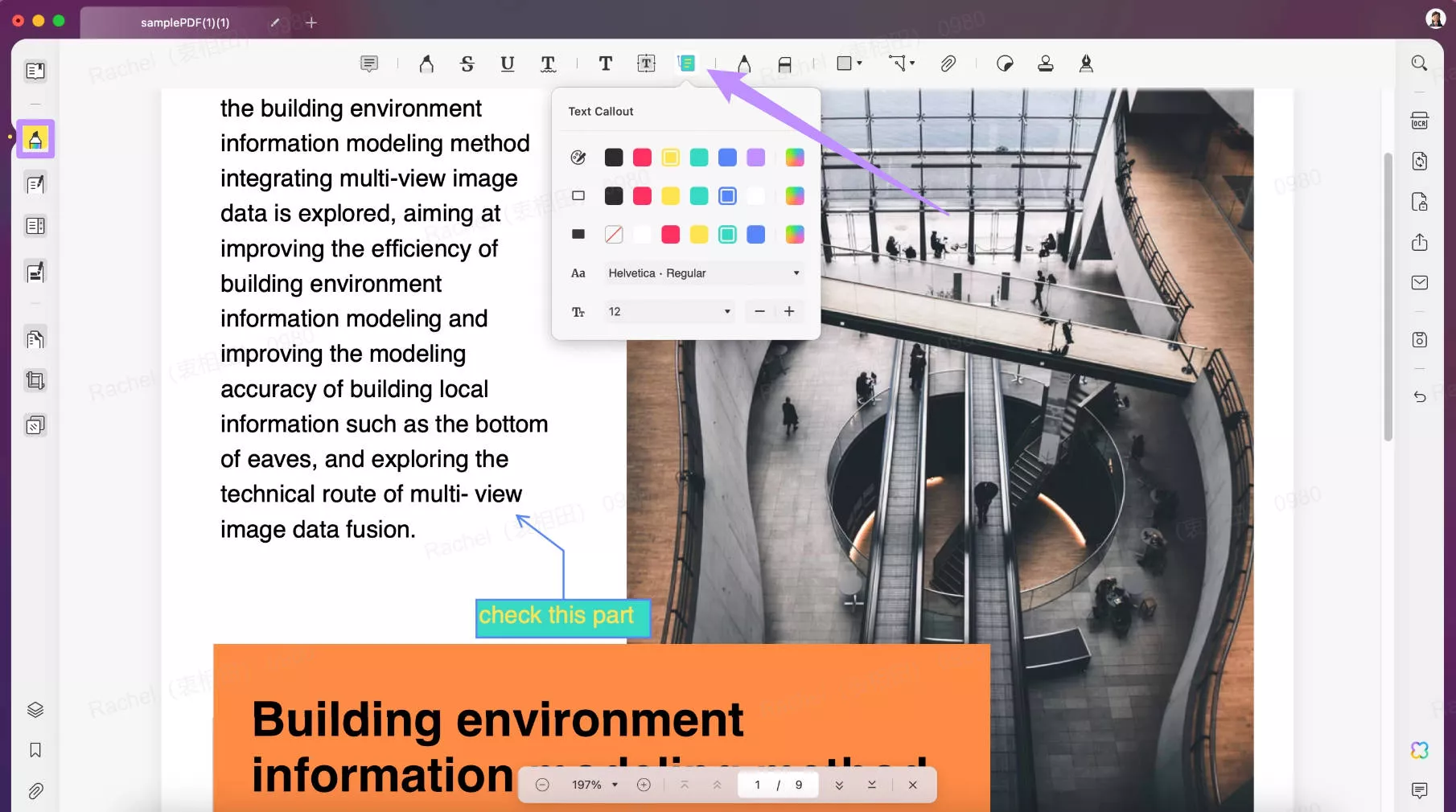Screen dimensions: 1456x812
Task: Open the Crop Pages sidebar tool
Action: (35, 380)
